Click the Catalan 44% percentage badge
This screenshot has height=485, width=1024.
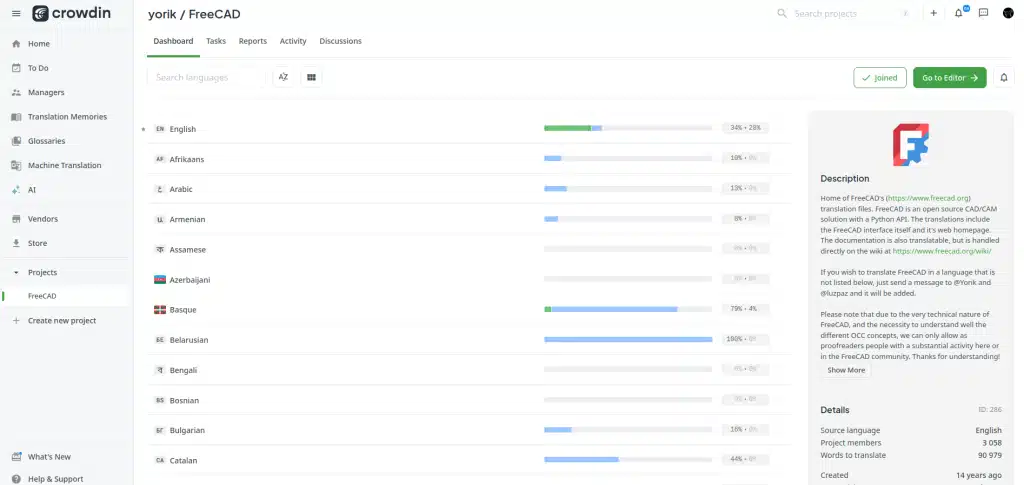point(745,460)
